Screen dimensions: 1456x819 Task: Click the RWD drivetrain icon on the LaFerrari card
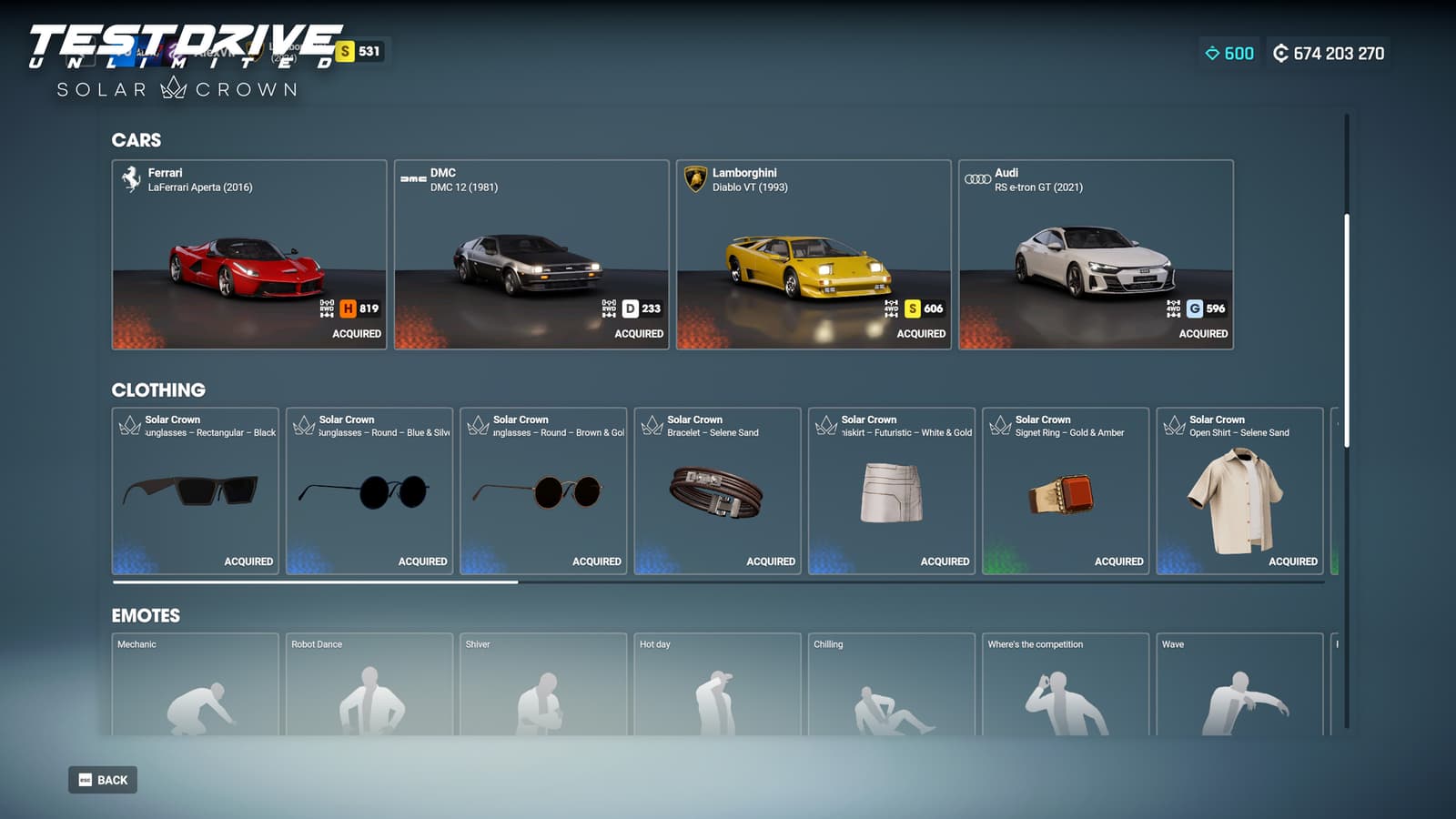(x=327, y=308)
